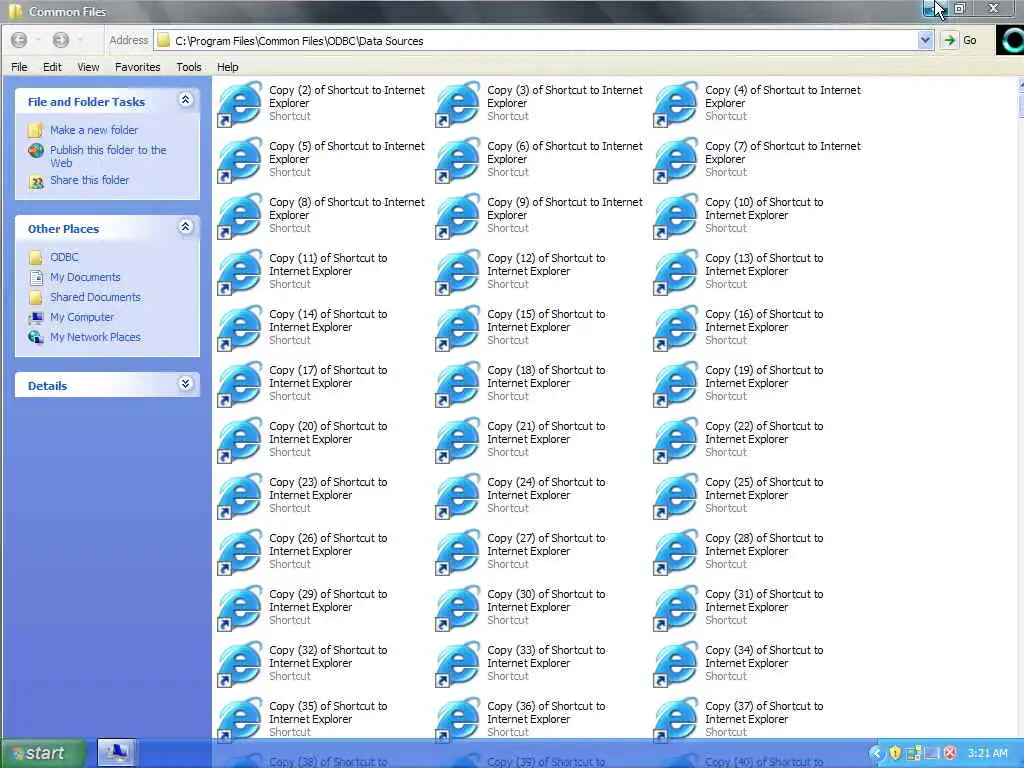This screenshot has width=1024, height=768.
Task: Open My Network Places link
Action: 95,337
